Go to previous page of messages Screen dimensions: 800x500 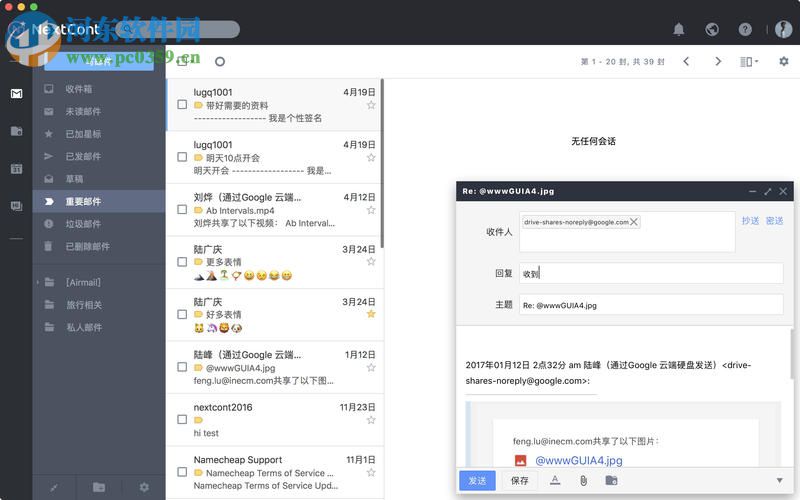coord(686,62)
